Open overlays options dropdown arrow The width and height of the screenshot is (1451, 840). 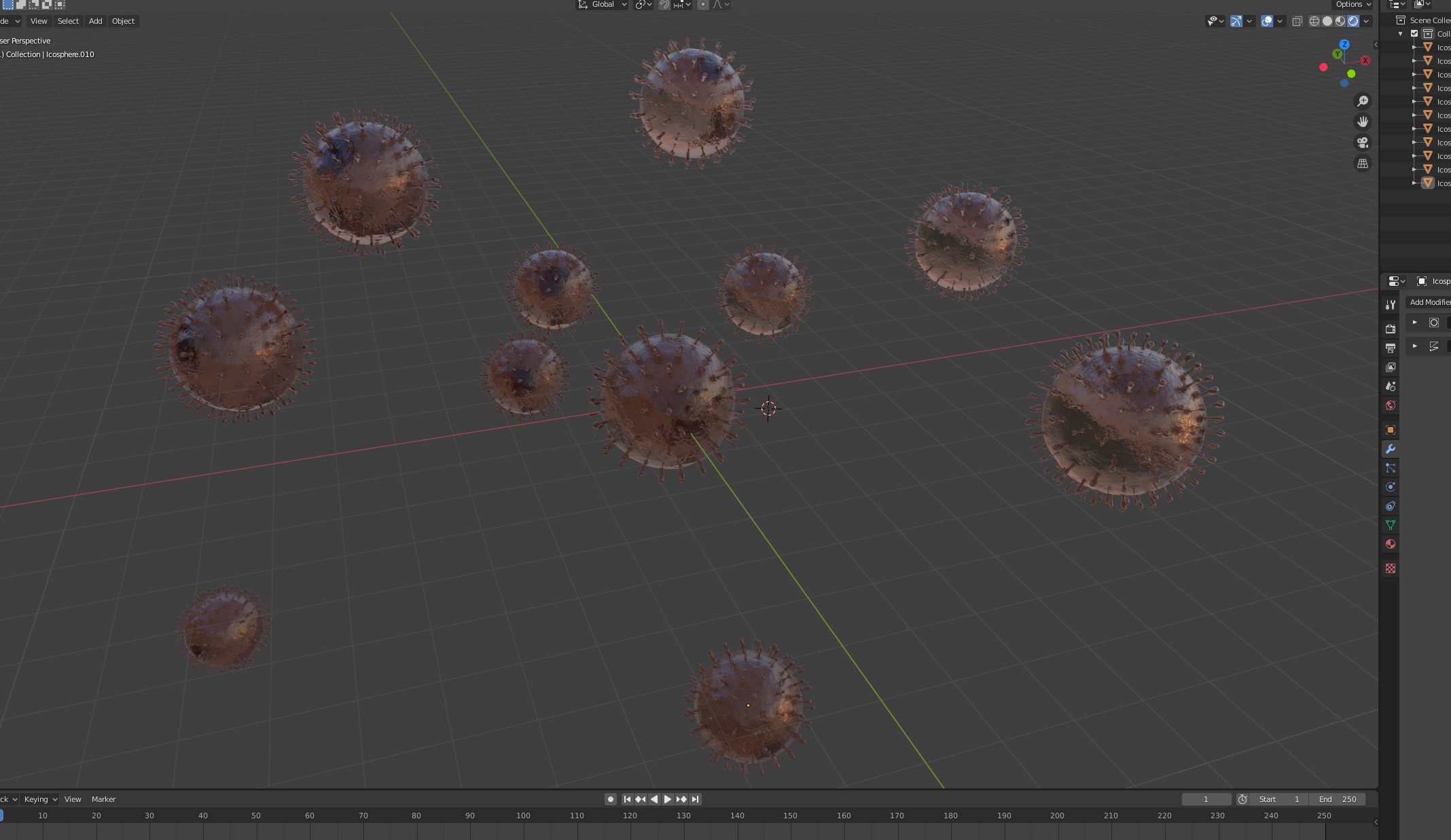pyautogui.click(x=1280, y=21)
